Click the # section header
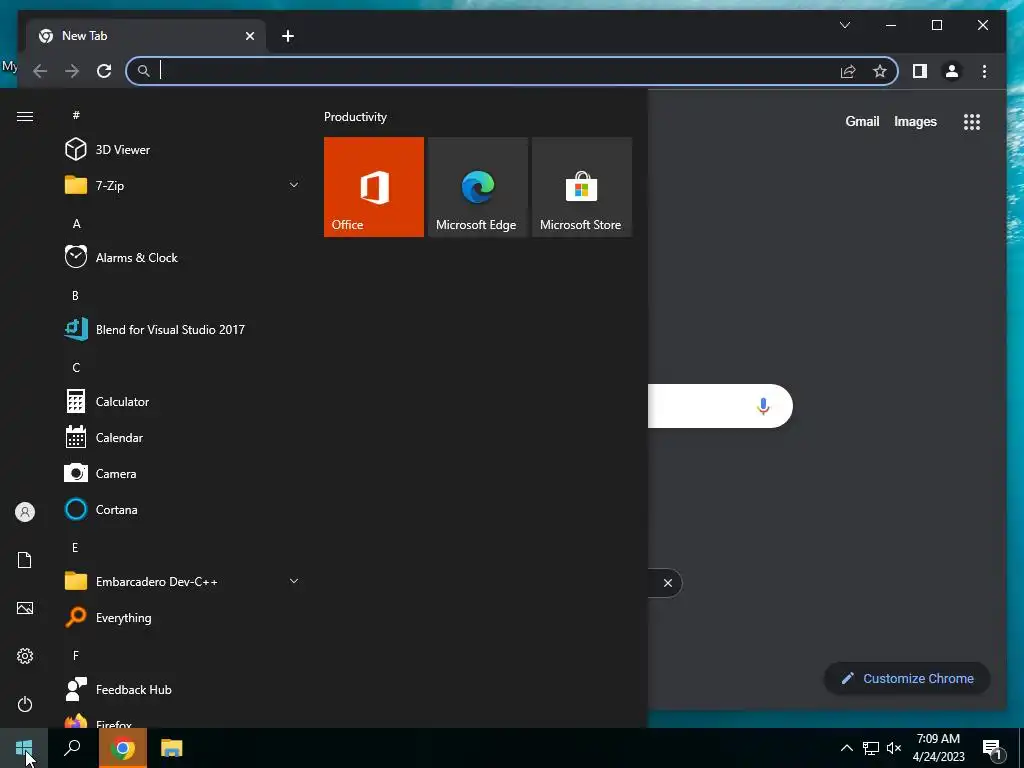This screenshot has width=1024, height=768. [x=76, y=116]
